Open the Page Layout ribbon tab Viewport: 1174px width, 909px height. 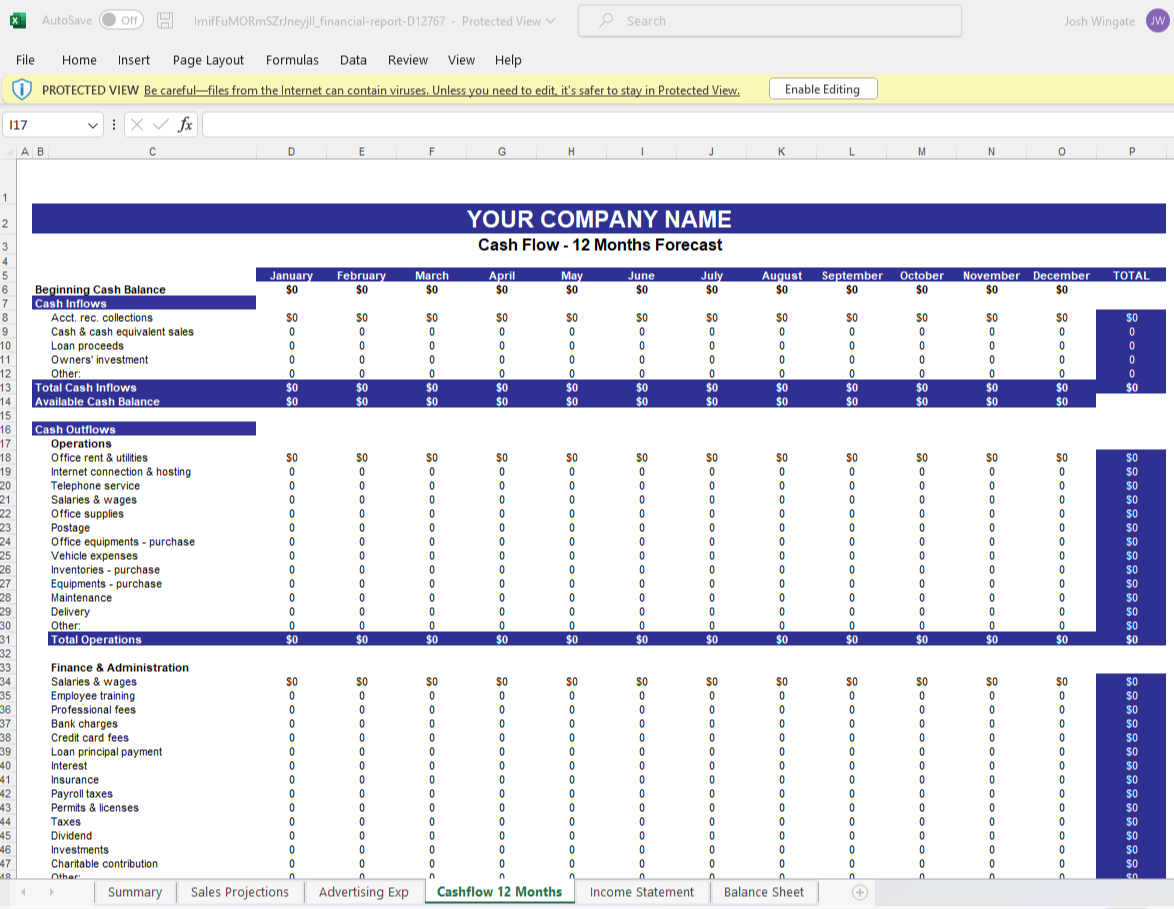click(208, 60)
